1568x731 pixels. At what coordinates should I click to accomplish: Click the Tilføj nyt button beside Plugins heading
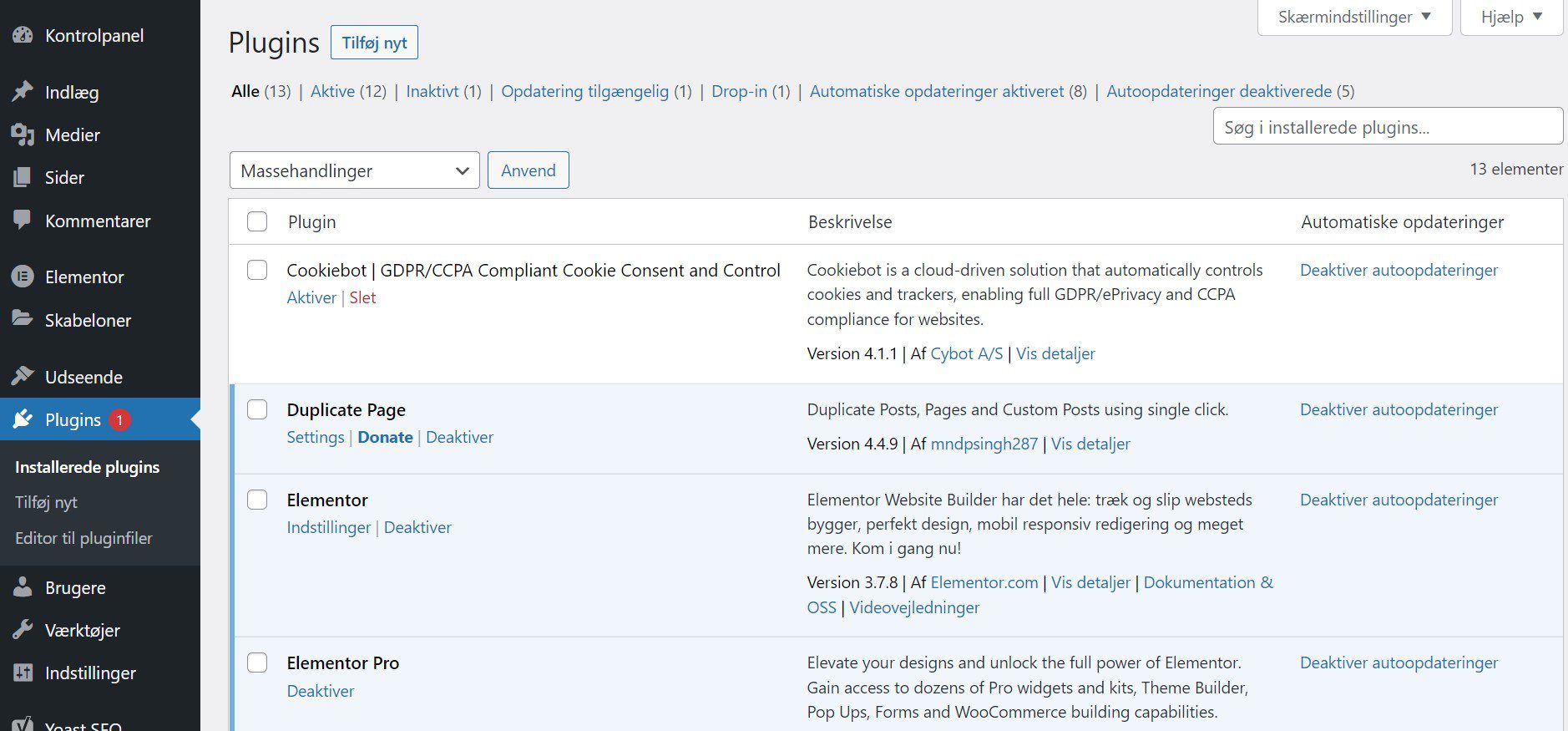[x=374, y=43]
